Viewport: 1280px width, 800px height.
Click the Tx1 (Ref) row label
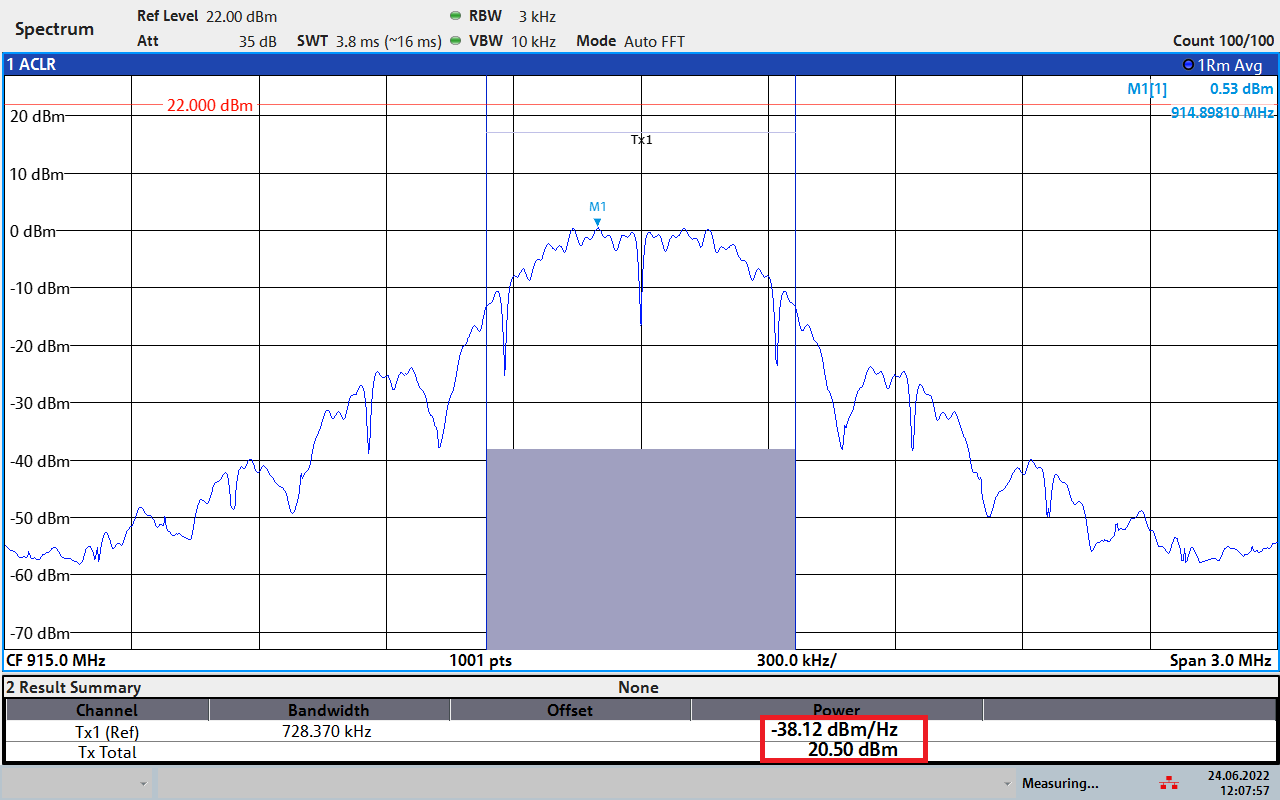point(107,732)
